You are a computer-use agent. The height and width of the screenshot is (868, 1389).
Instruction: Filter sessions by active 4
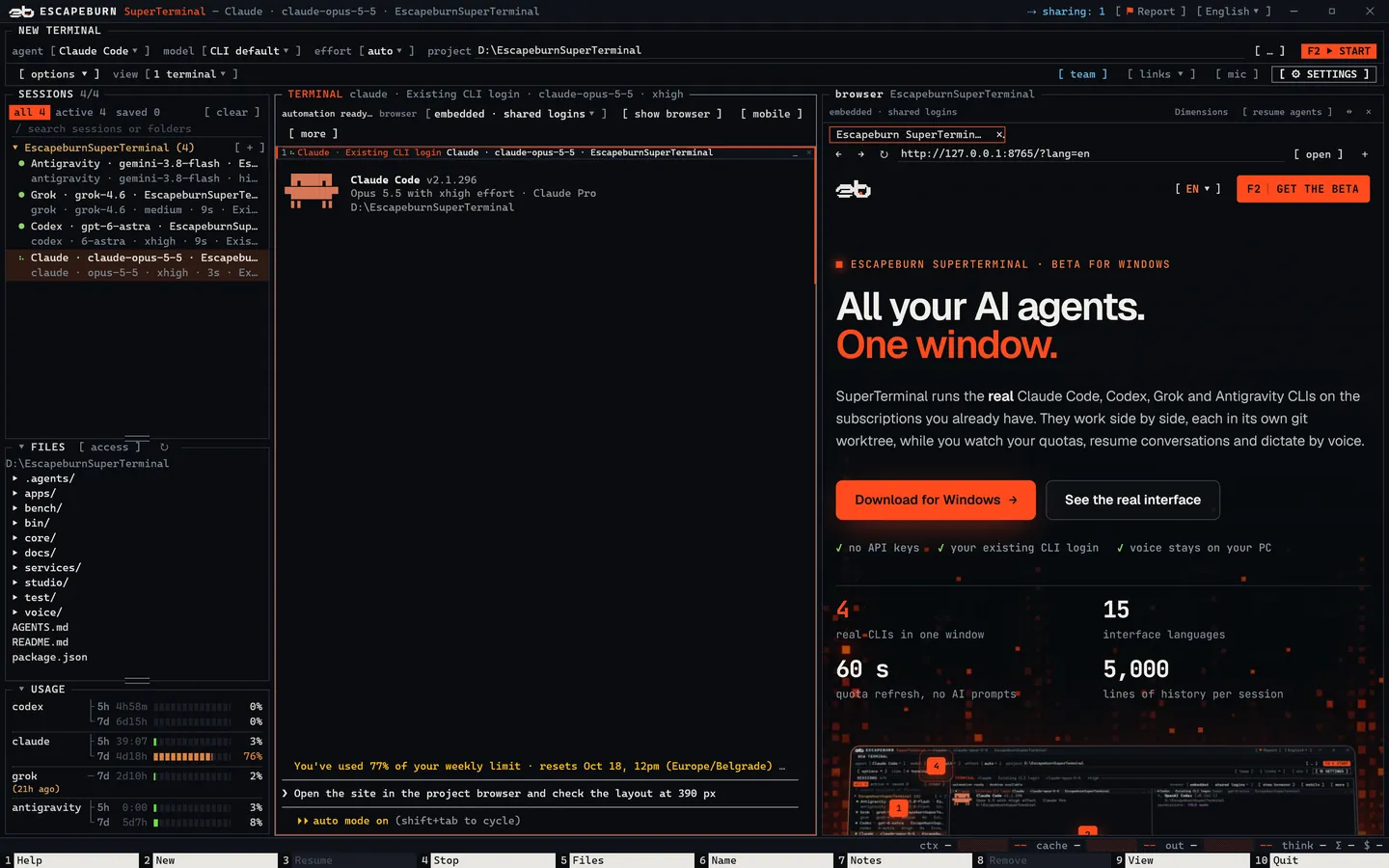coord(80,113)
